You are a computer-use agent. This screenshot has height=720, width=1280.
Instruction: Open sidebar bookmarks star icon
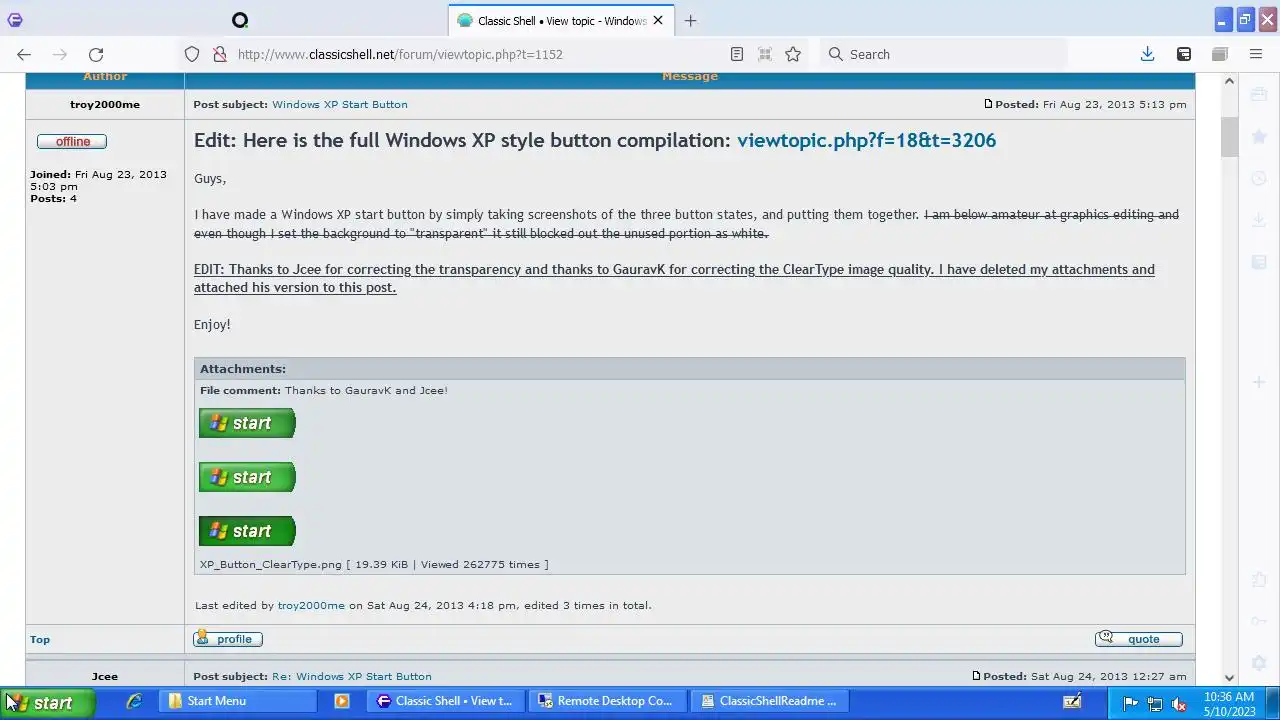1259,136
